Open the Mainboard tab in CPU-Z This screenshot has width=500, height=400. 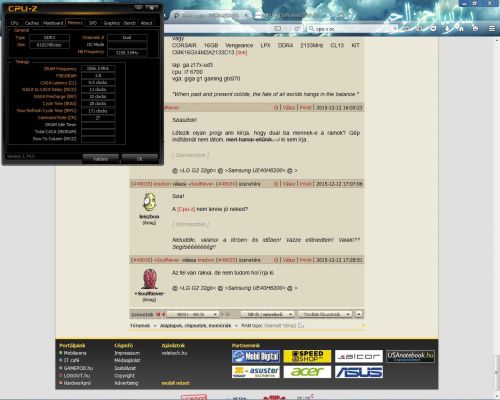53,23
